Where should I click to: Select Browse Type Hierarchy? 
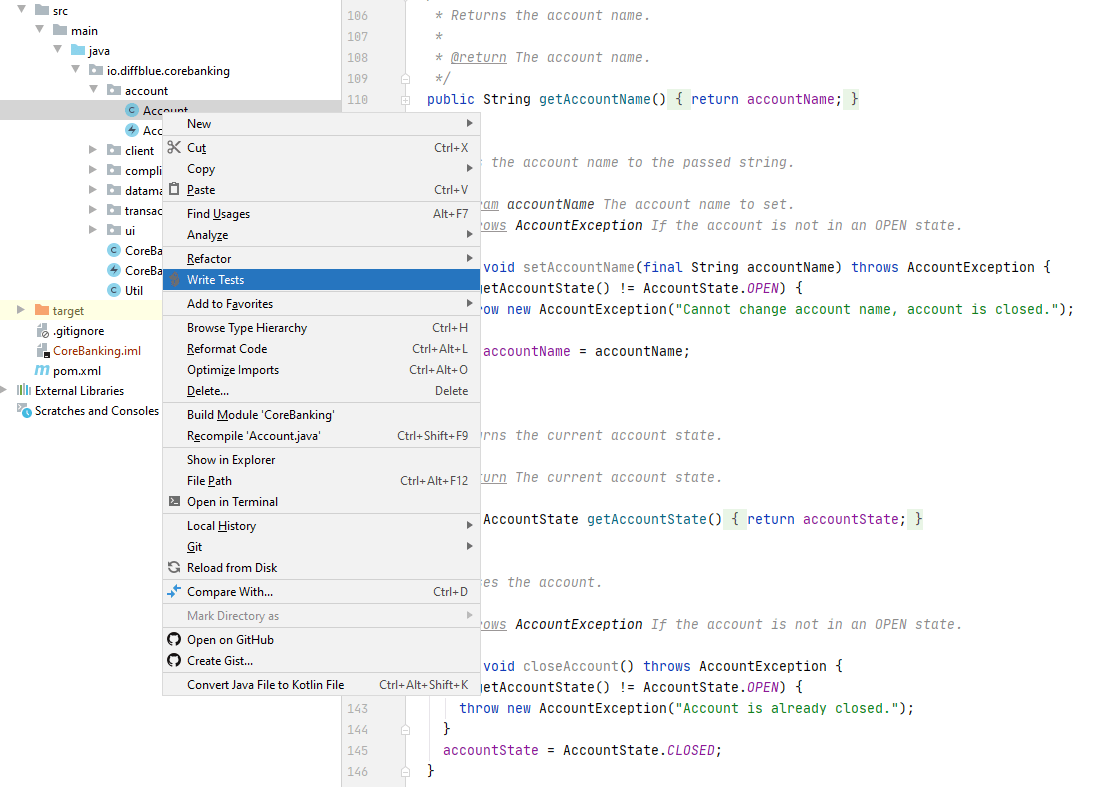coord(322,327)
